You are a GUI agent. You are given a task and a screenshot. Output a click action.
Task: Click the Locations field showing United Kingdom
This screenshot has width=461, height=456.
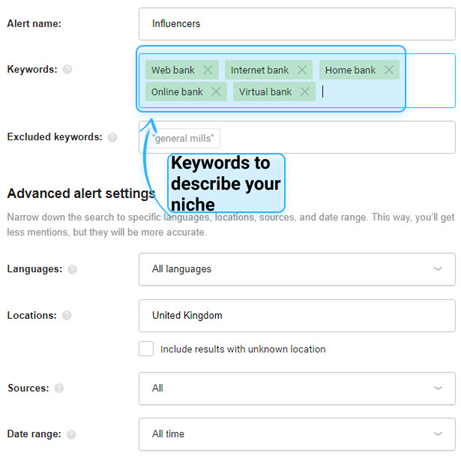(297, 316)
